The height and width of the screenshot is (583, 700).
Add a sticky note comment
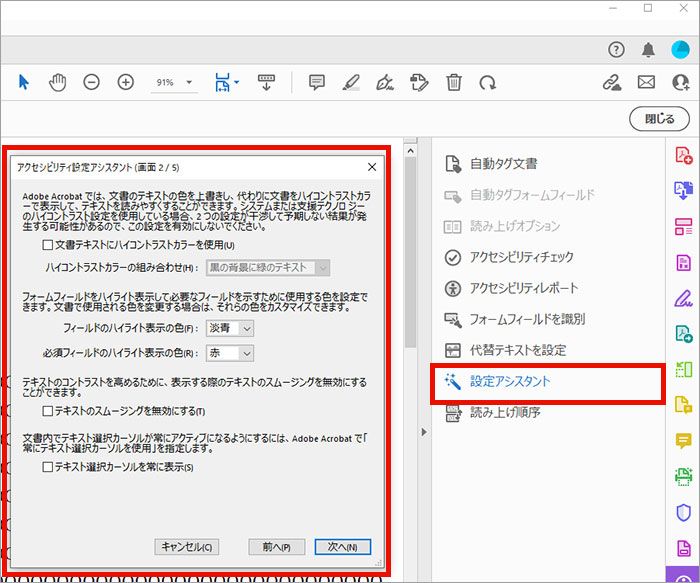coord(317,83)
